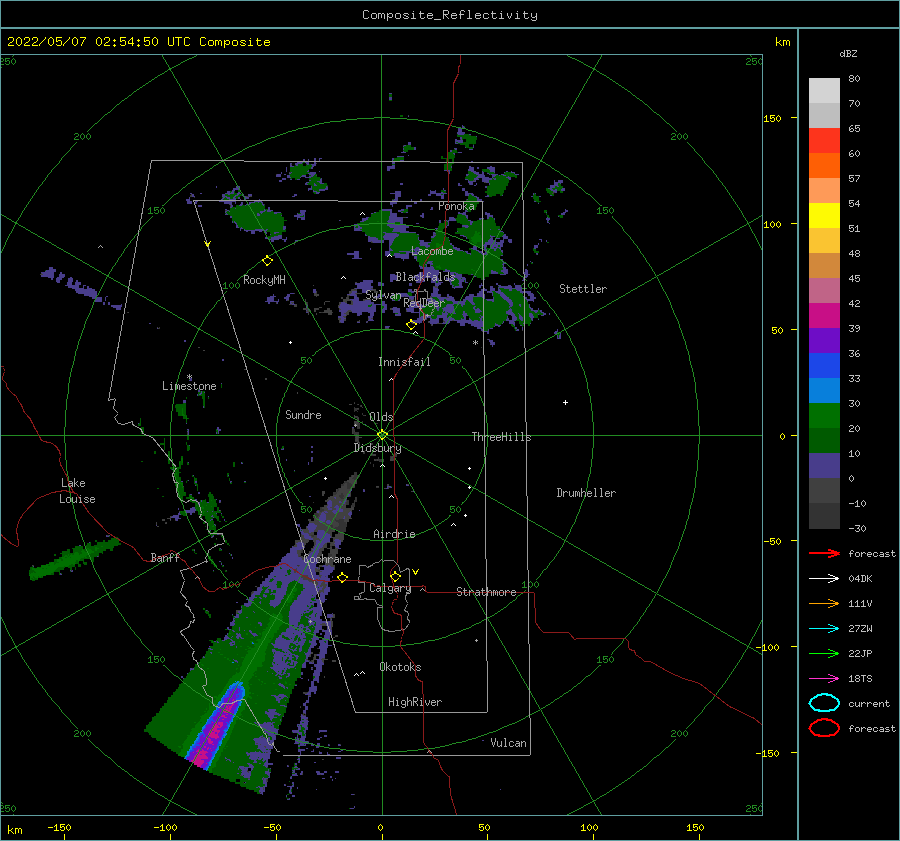The height and width of the screenshot is (841, 900).
Task: Click the Vulcan town label
Action: tap(508, 743)
